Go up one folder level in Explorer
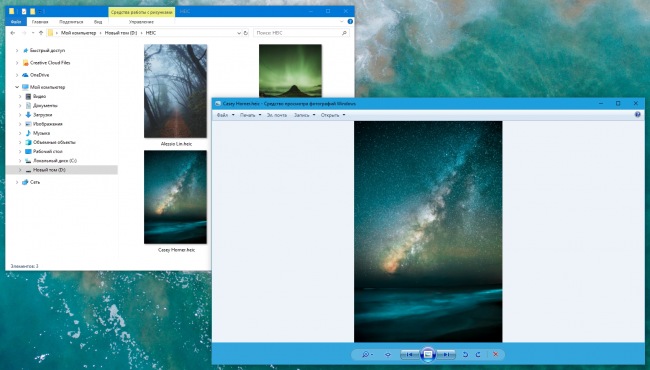The width and height of the screenshot is (650, 370). pos(41,33)
